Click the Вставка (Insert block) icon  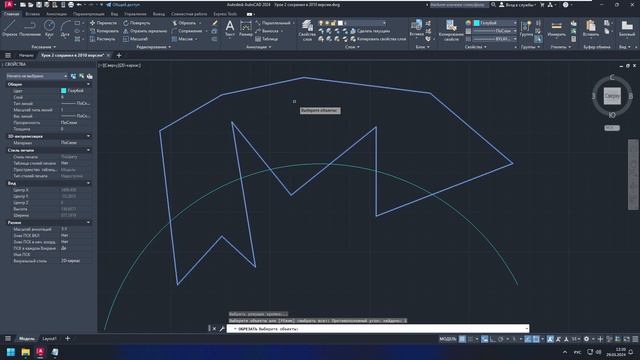[416, 28]
